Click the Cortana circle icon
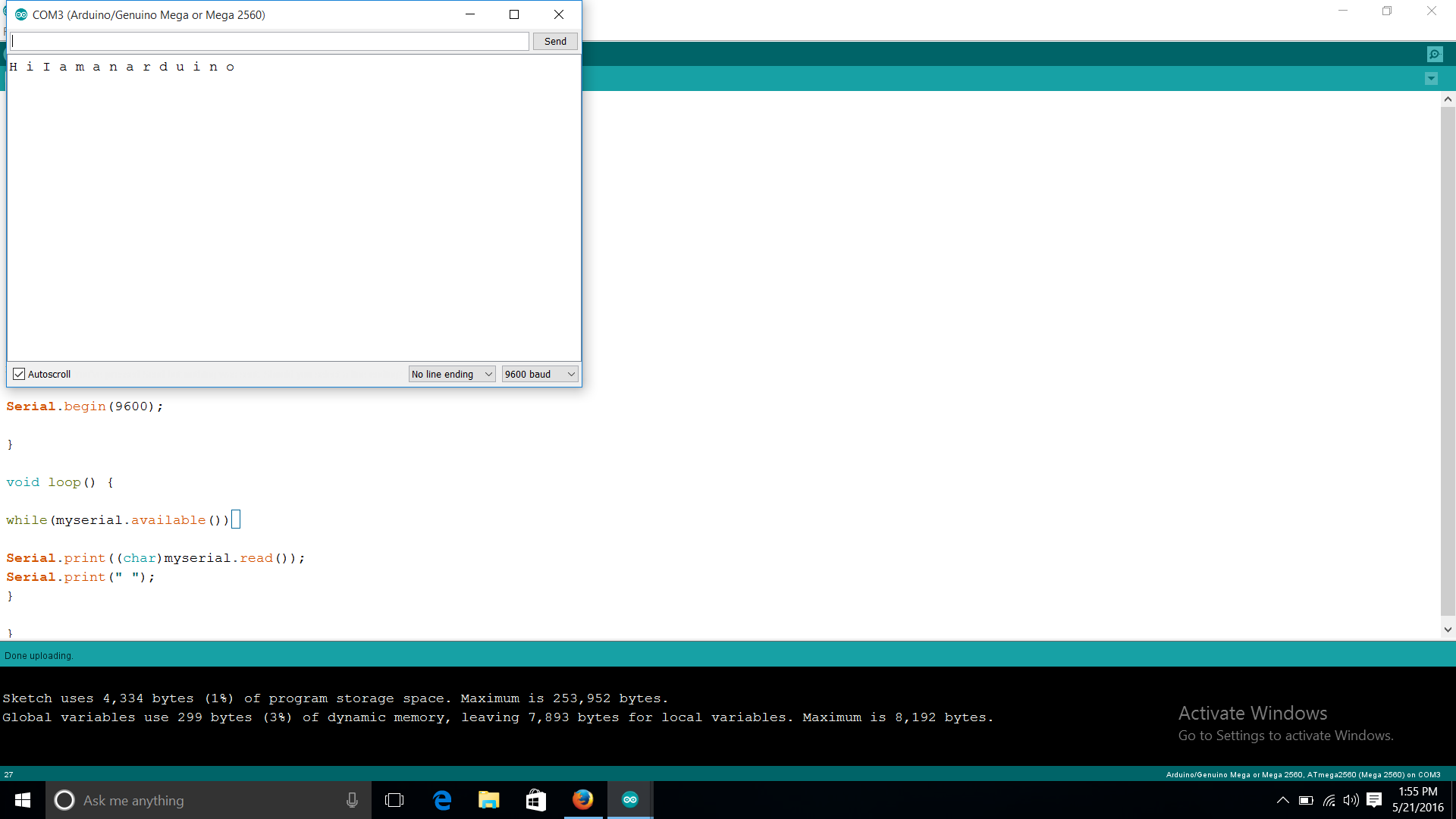Screen dimensions: 1456x819 (x=64, y=800)
